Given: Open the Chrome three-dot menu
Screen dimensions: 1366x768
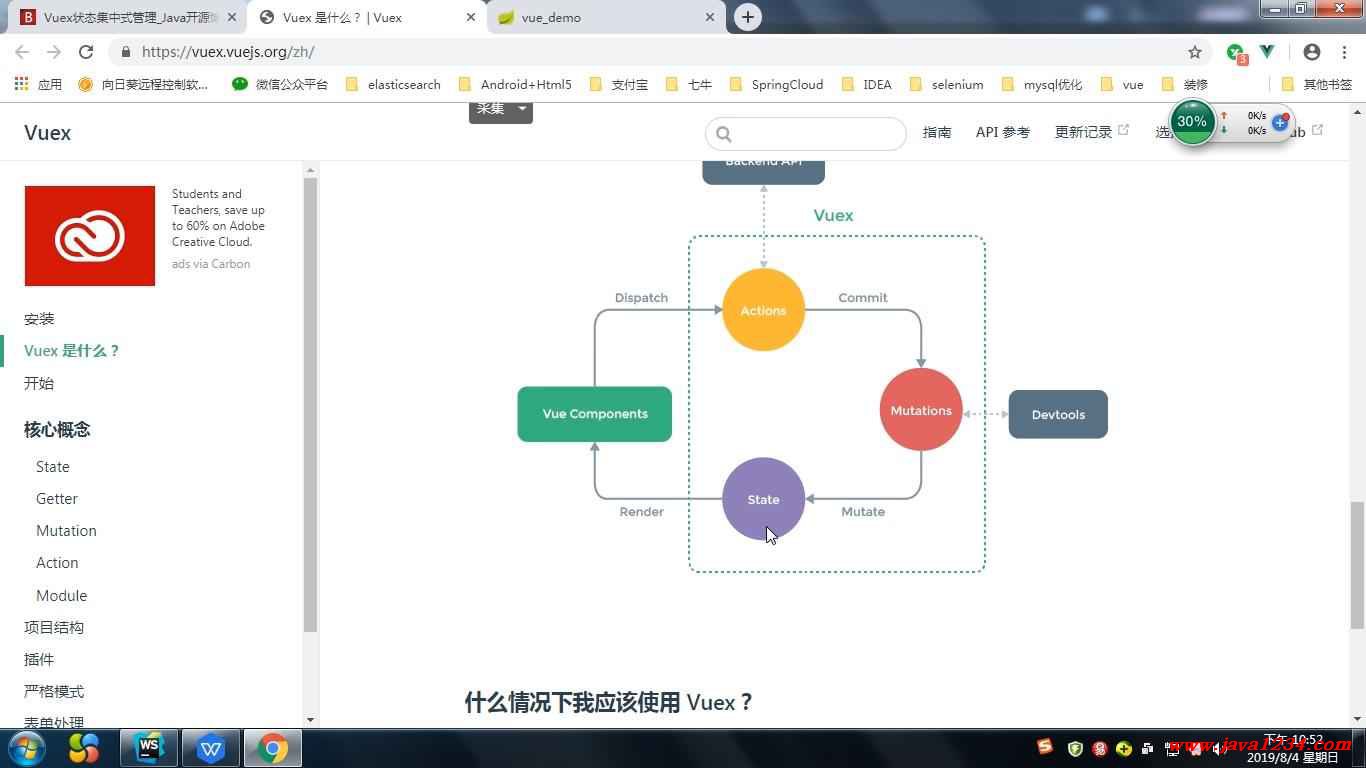Looking at the screenshot, I should click(1343, 52).
